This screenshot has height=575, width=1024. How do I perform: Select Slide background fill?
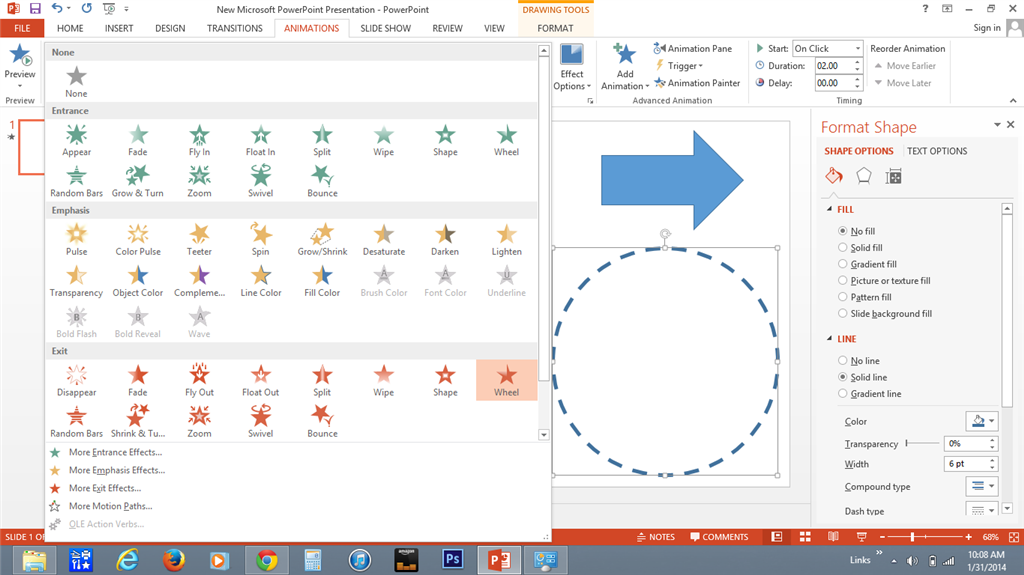[x=842, y=314]
